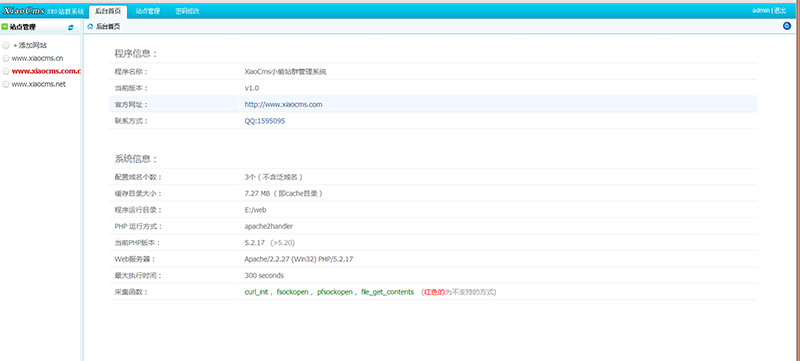Image resolution: width=800 pixels, height=361 pixels.
Task: Click the bullet icon before +添加网站
Action: tap(6, 45)
